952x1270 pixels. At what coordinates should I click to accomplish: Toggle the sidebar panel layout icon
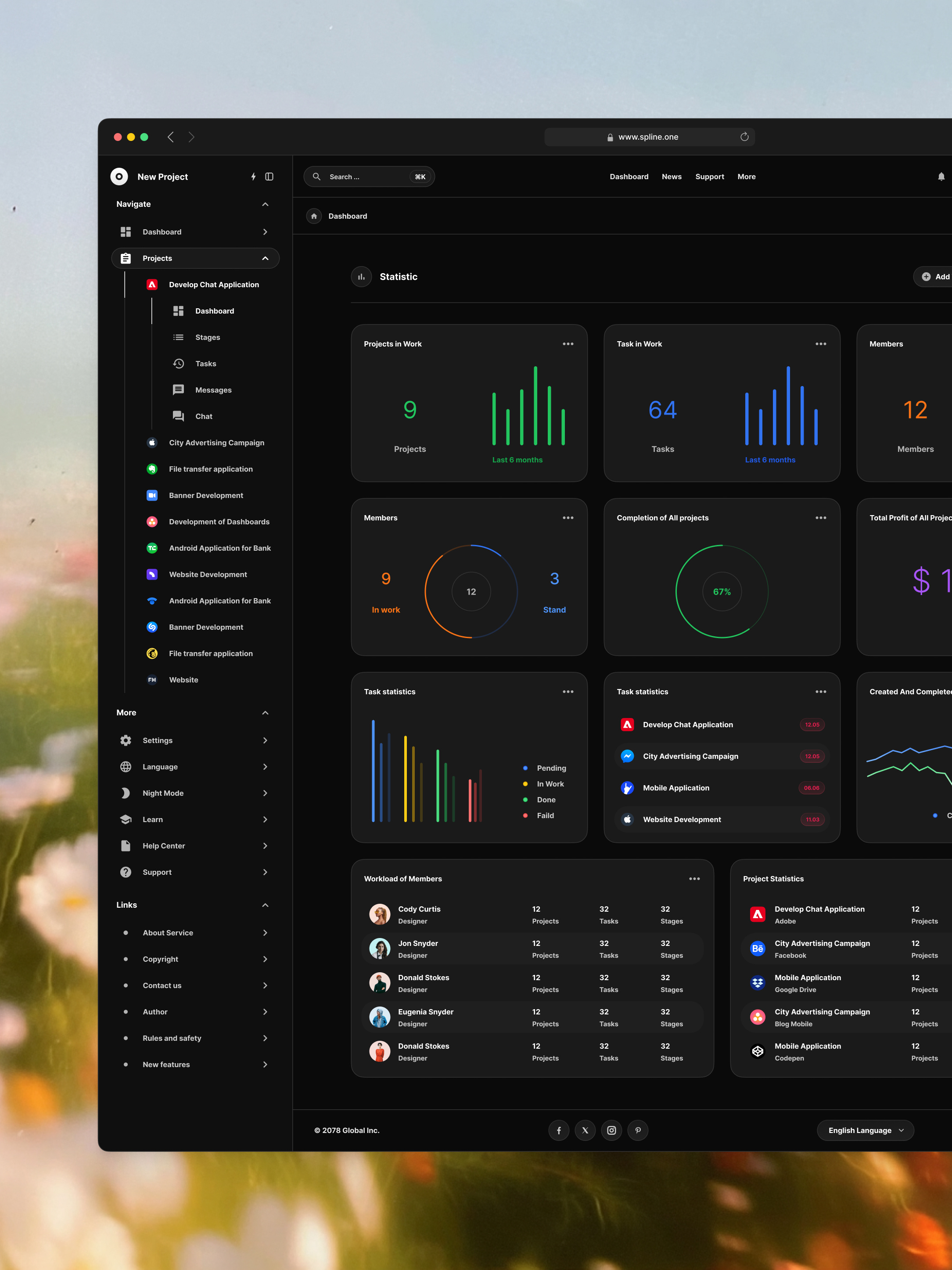269,177
